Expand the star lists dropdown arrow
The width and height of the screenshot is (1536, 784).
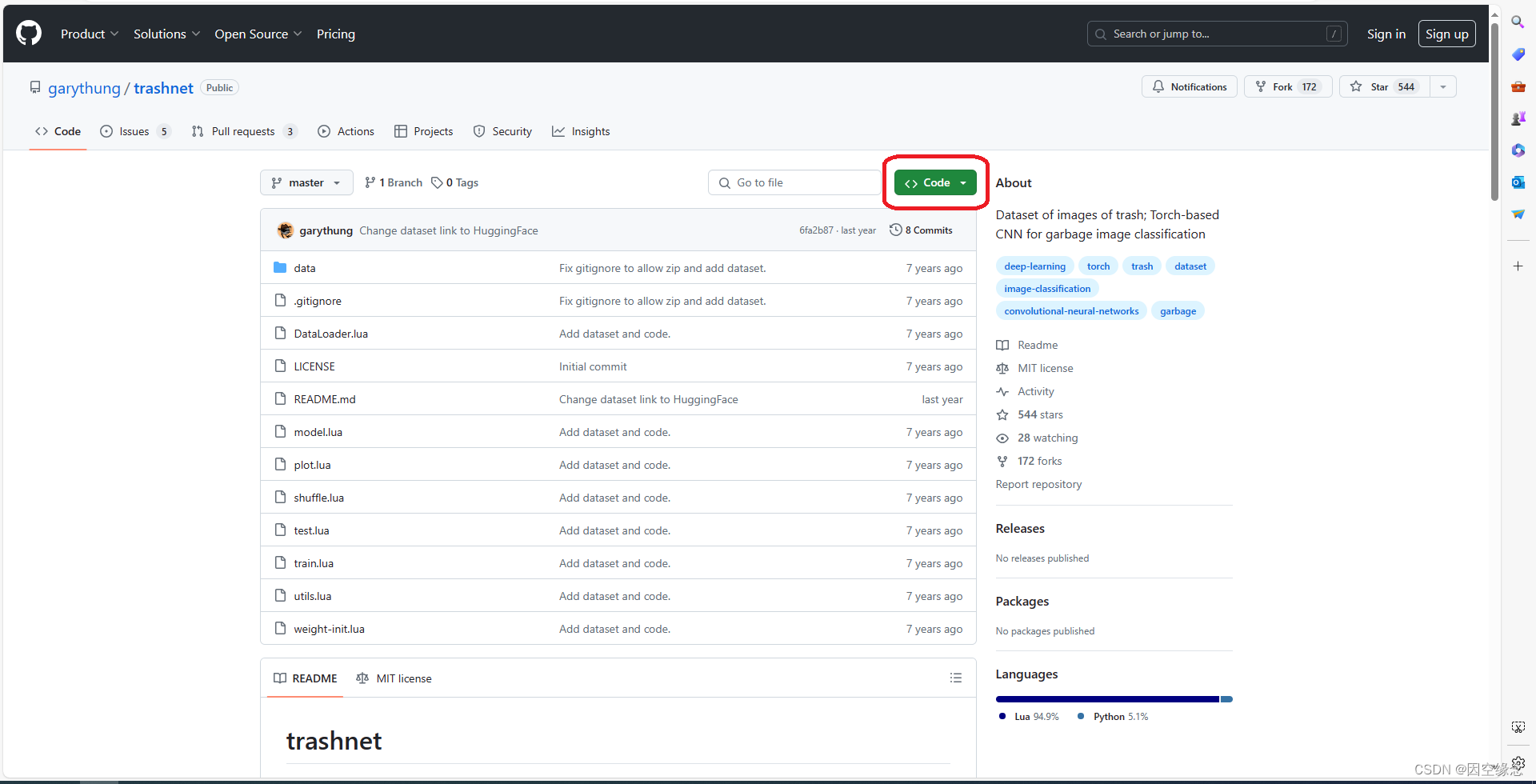click(x=1443, y=86)
